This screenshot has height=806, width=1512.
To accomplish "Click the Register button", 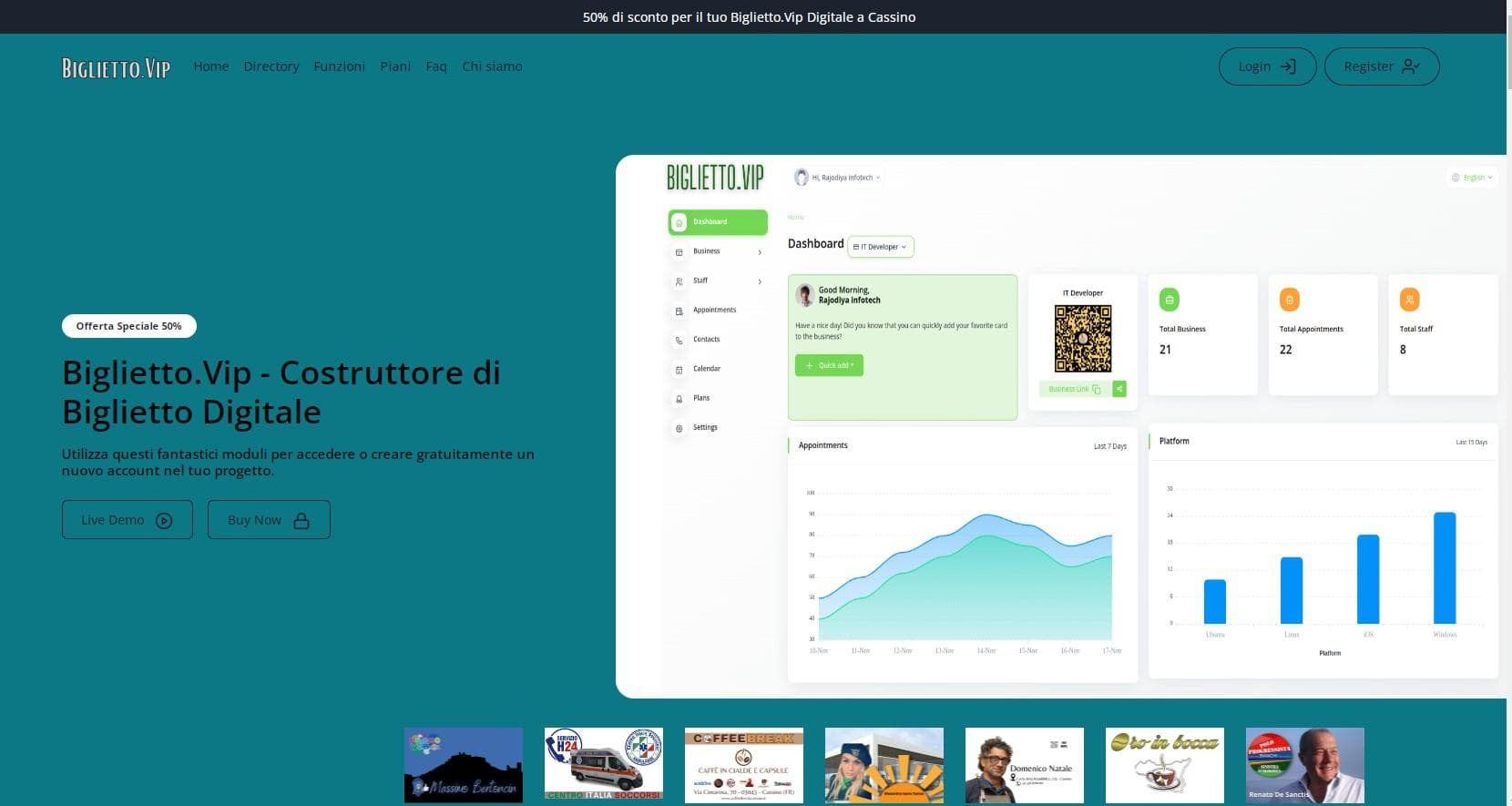I will (1381, 66).
